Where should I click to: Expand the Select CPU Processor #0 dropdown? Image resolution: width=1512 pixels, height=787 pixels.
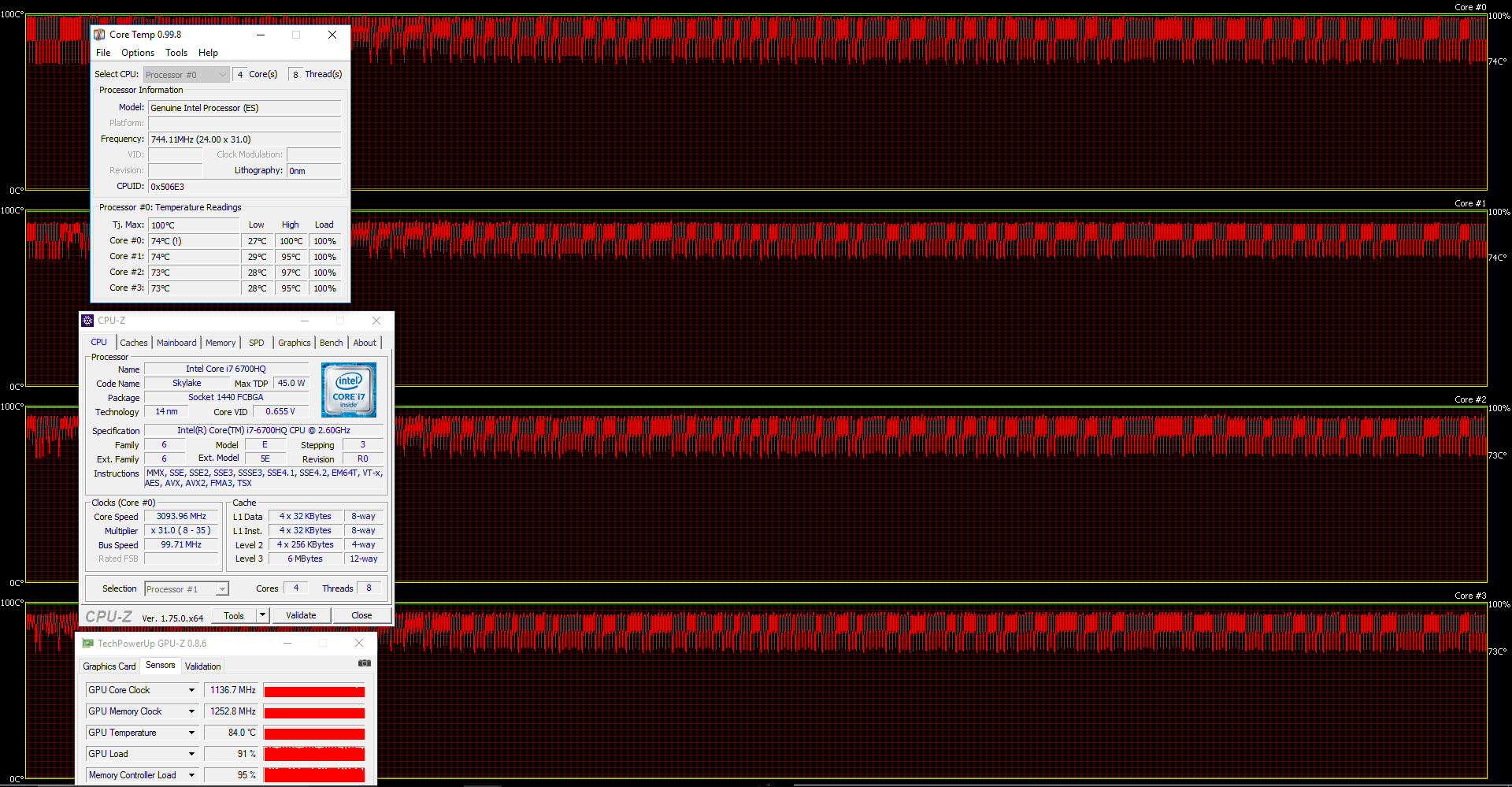(186, 75)
